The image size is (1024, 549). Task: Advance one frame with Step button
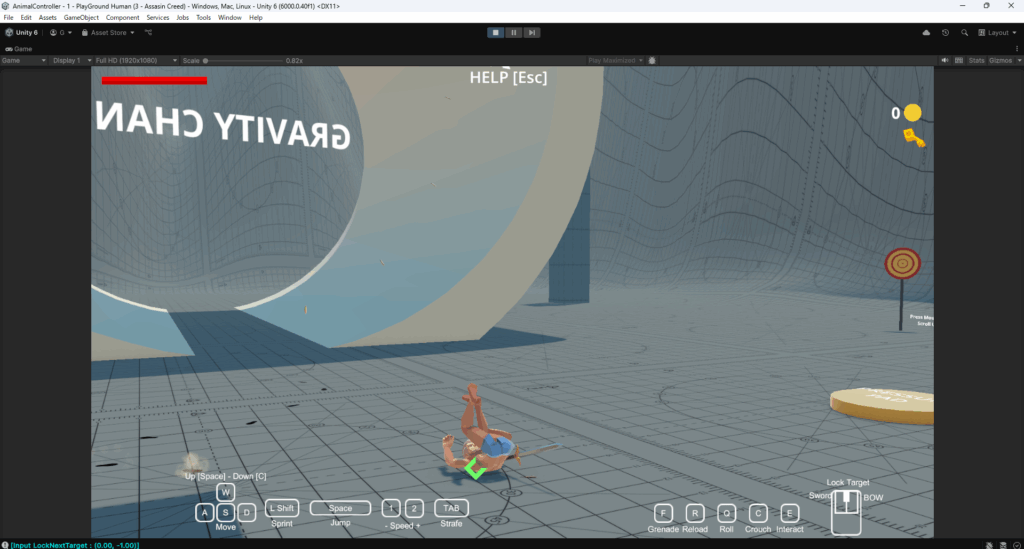532,33
